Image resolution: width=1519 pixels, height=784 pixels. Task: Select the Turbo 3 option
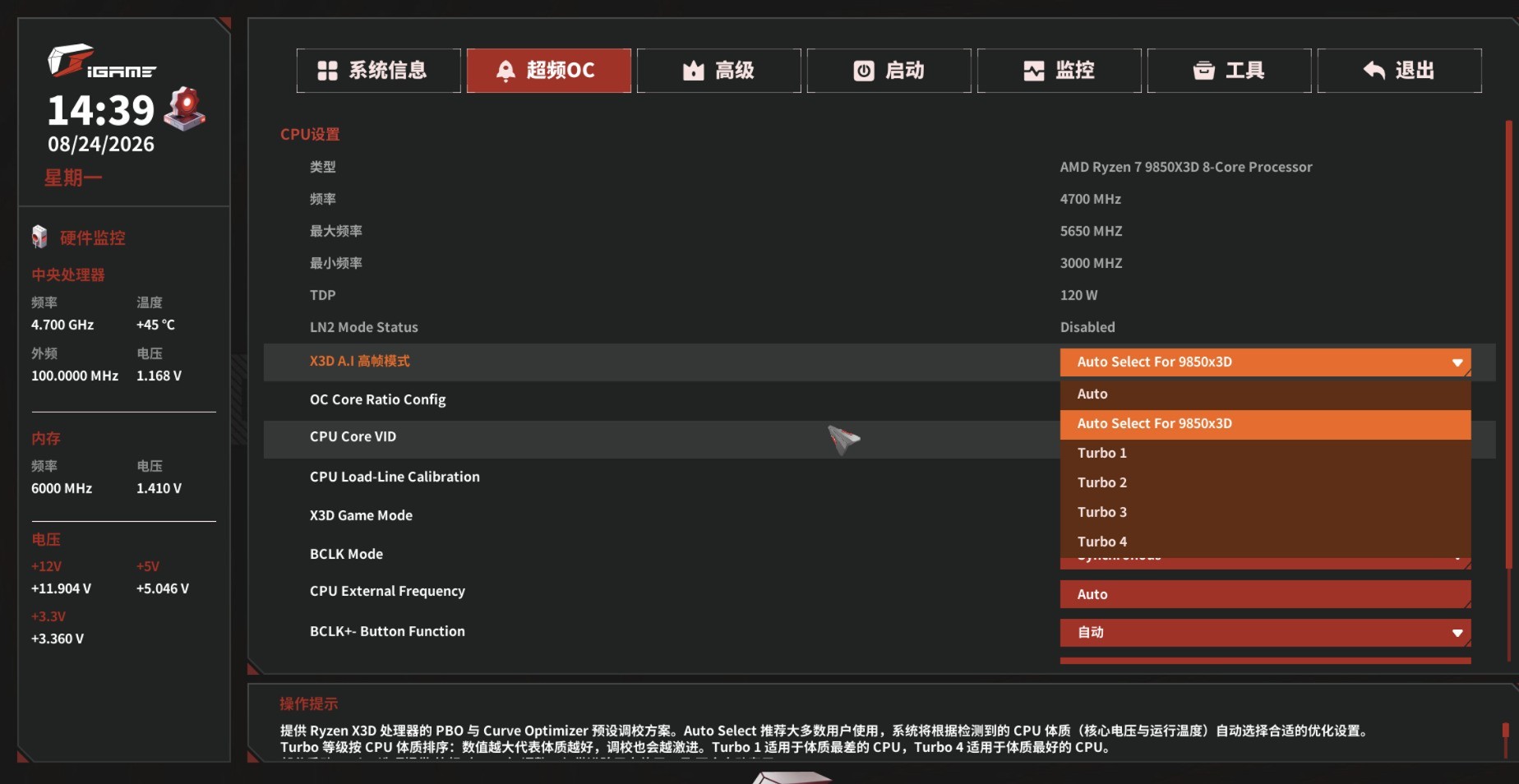coord(1265,512)
